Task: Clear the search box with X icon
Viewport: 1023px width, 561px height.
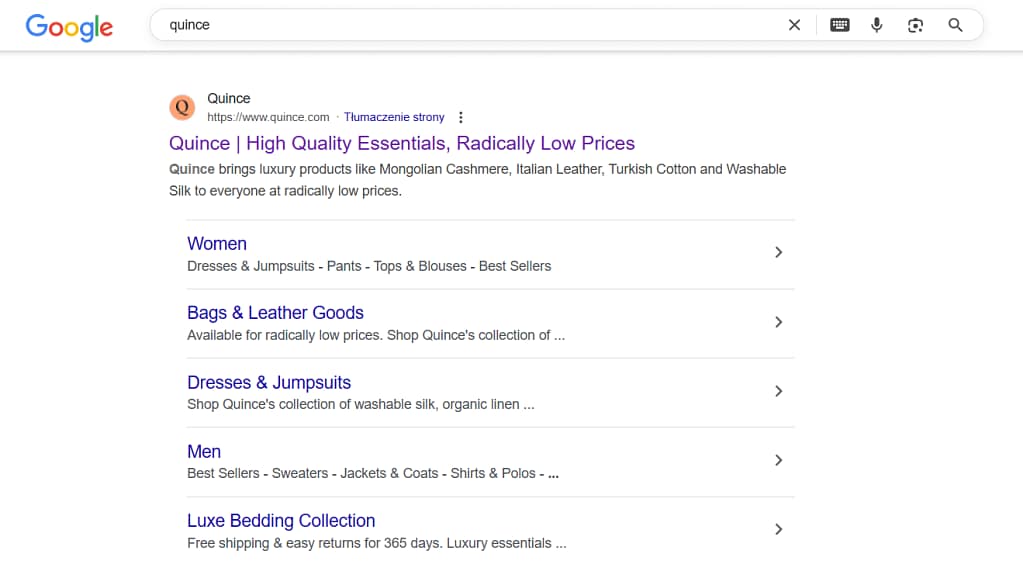Action: (x=794, y=25)
